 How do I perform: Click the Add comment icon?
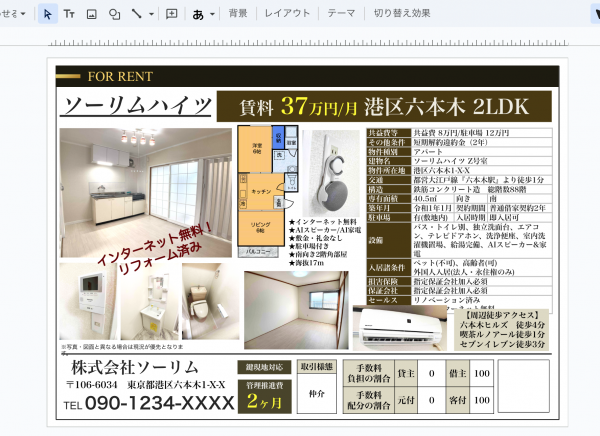coord(172,14)
